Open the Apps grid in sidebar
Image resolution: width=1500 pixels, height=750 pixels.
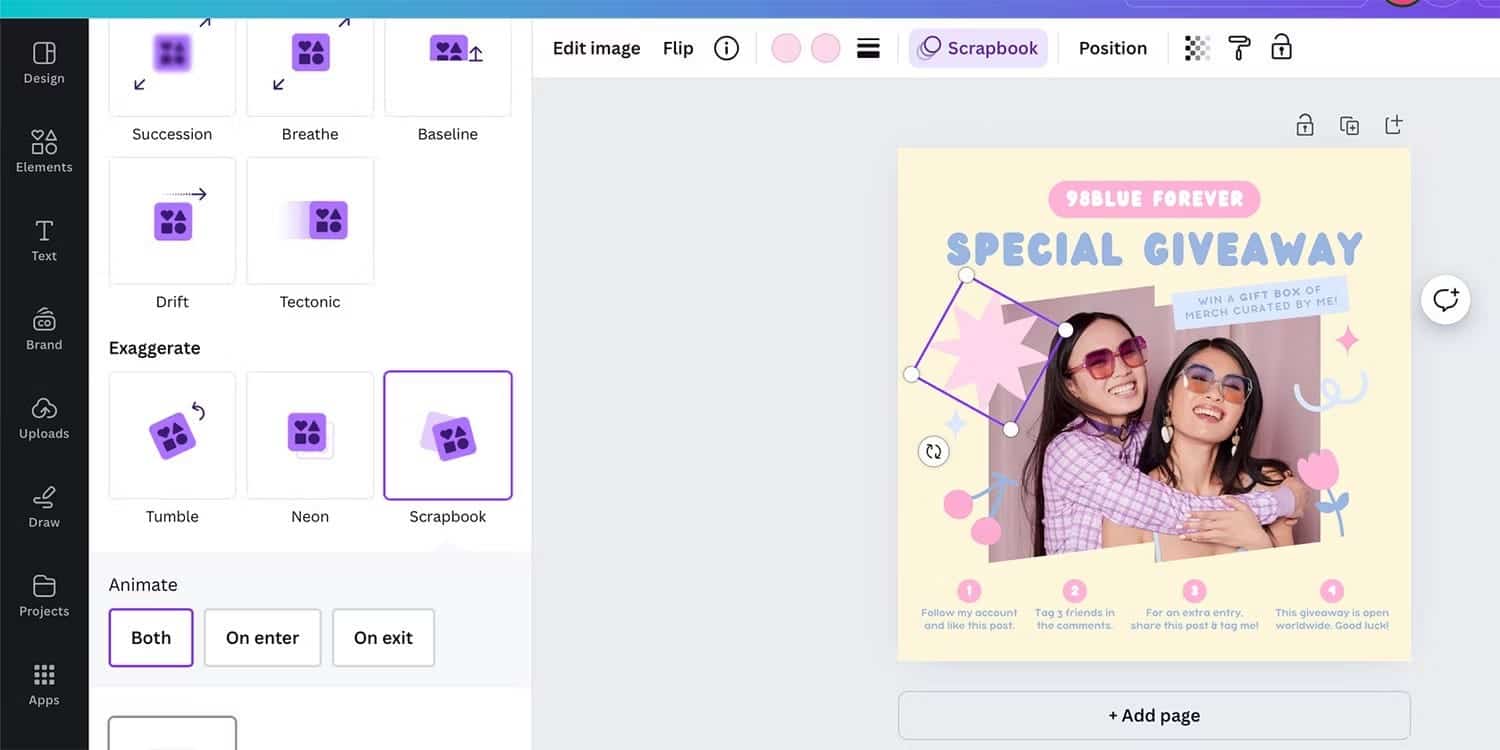point(44,685)
